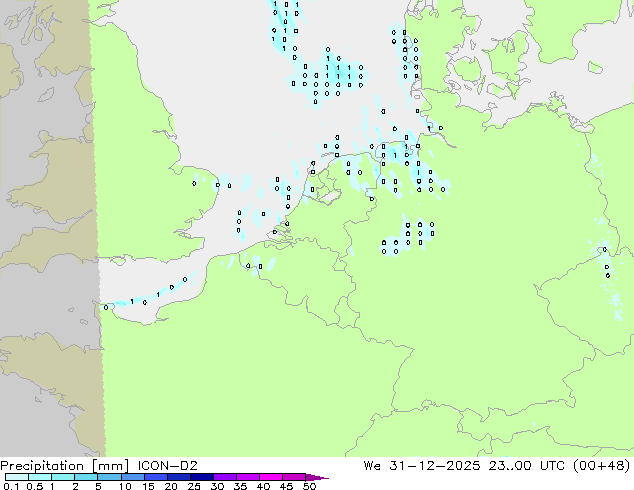Select the legend swatch between 15 and 20
Image resolution: width=634 pixels, height=490 pixels.
pos(155,477)
